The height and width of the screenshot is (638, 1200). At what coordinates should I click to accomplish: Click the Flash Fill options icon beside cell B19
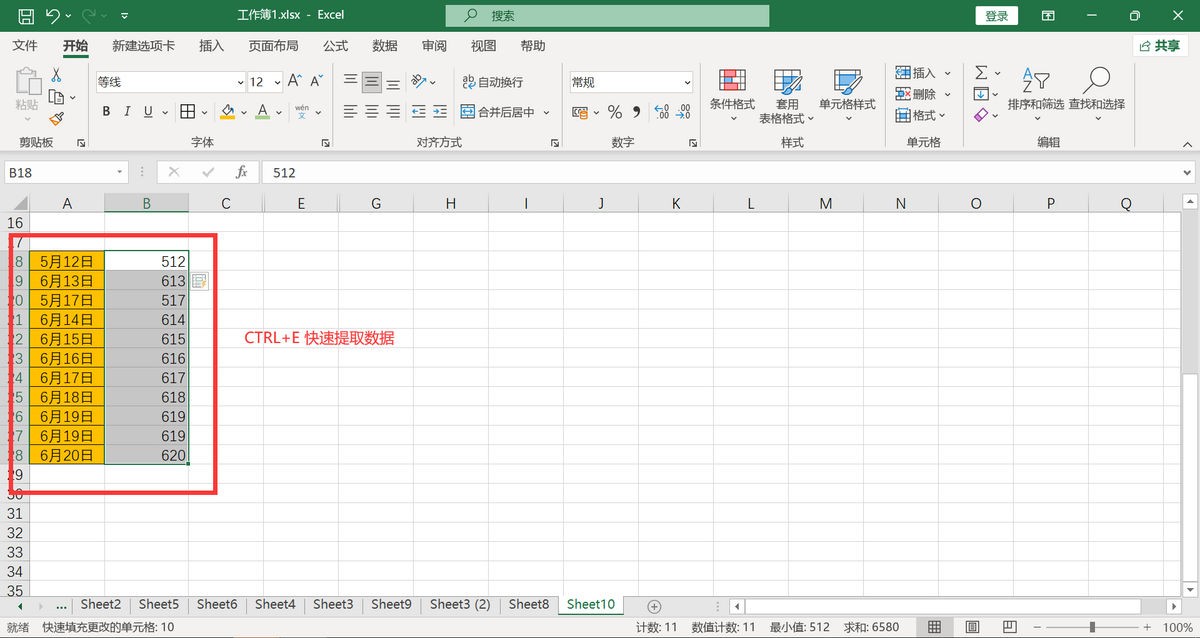point(200,282)
